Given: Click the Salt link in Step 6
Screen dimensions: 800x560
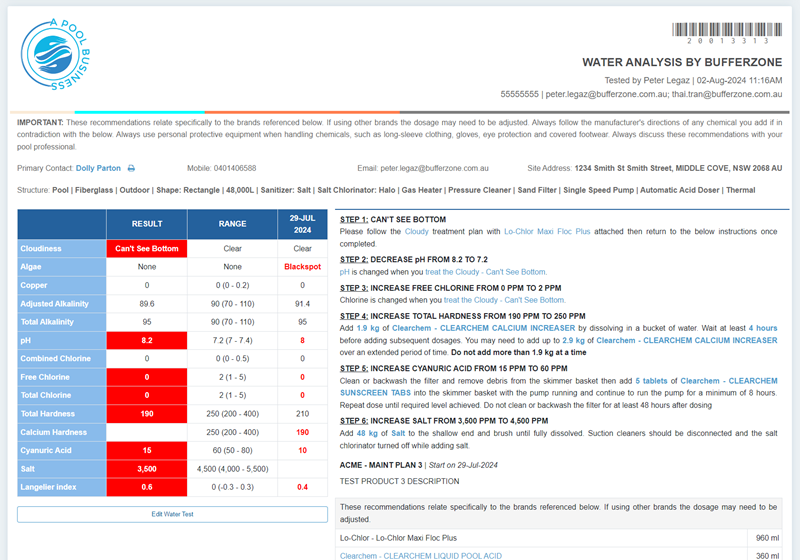Looking at the screenshot, I should 398,434.
